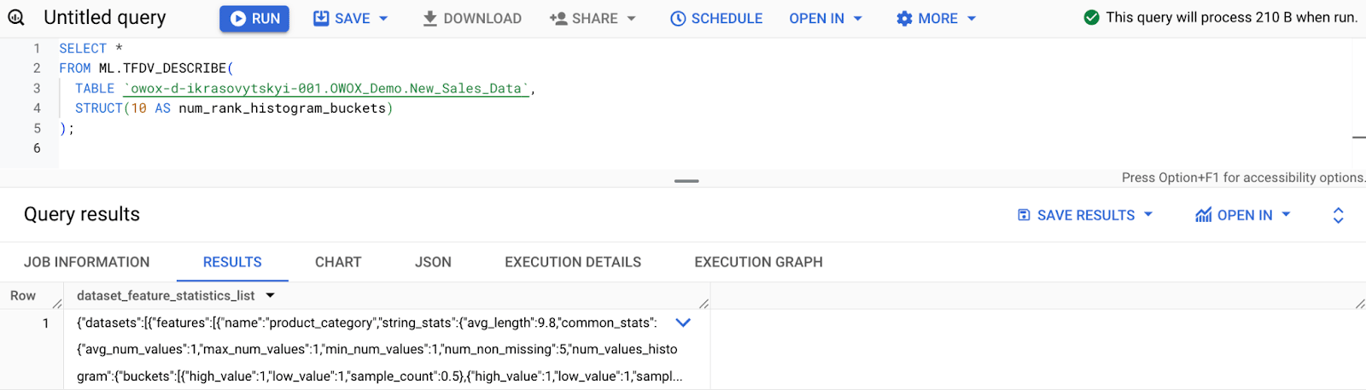This screenshot has width=1366, height=390.
Task: Click the query processing size message
Action: [1231, 18]
